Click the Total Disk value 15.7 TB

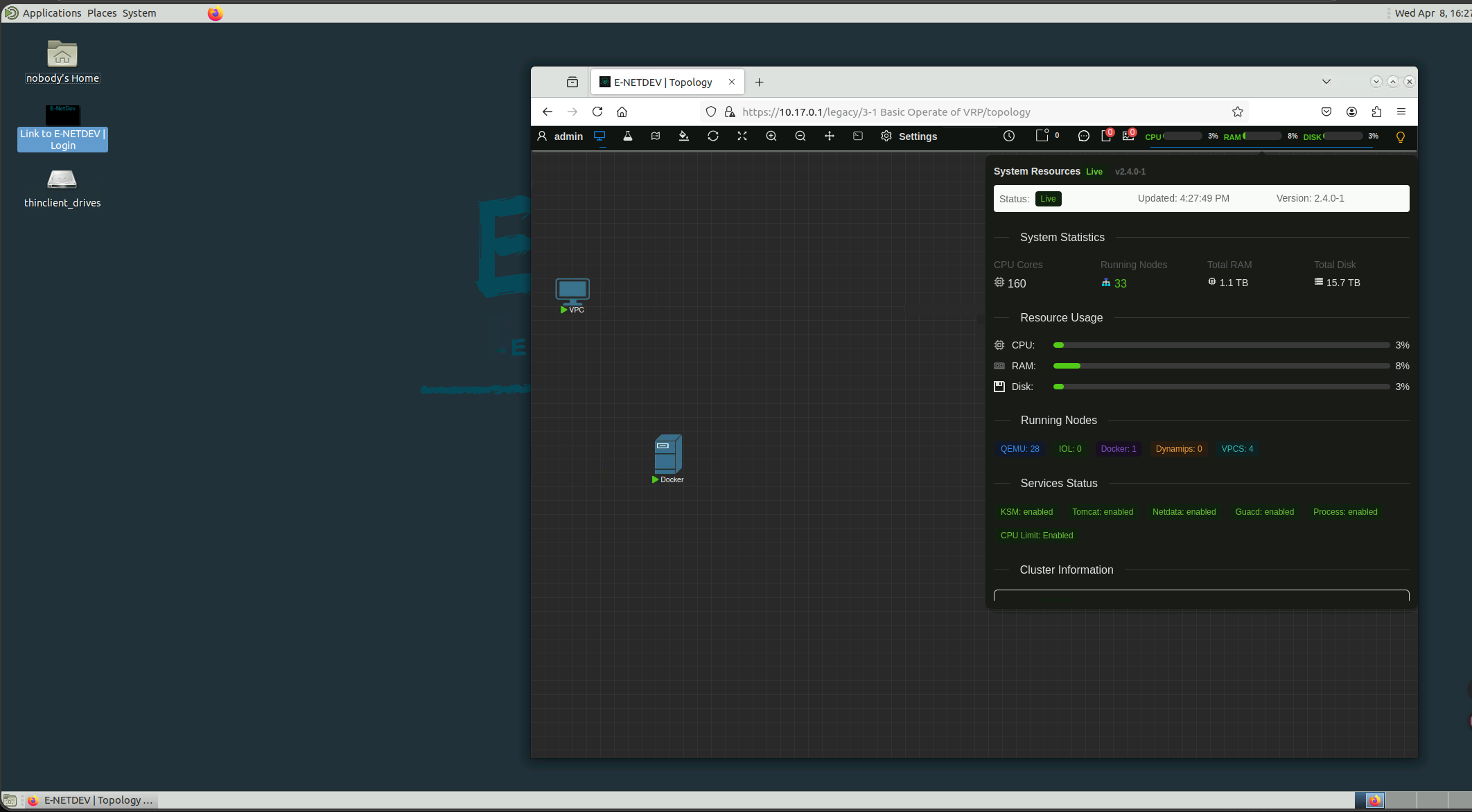tap(1343, 283)
